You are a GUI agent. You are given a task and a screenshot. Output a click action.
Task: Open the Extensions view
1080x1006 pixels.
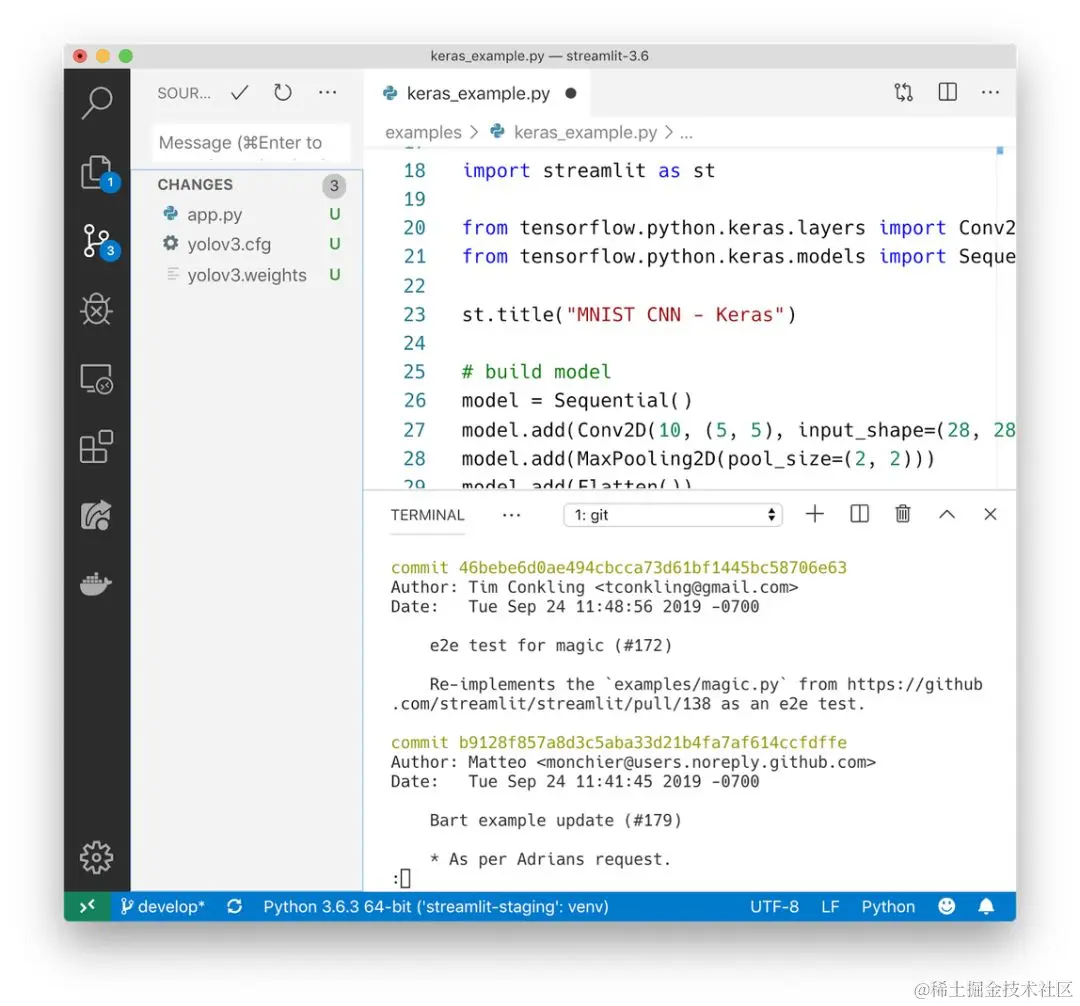click(x=96, y=447)
